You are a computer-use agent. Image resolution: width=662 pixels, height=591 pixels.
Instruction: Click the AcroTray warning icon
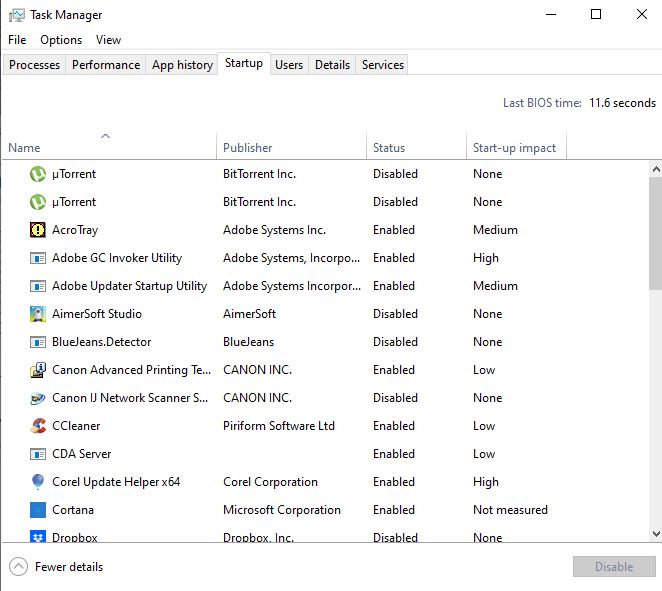[x=38, y=230]
